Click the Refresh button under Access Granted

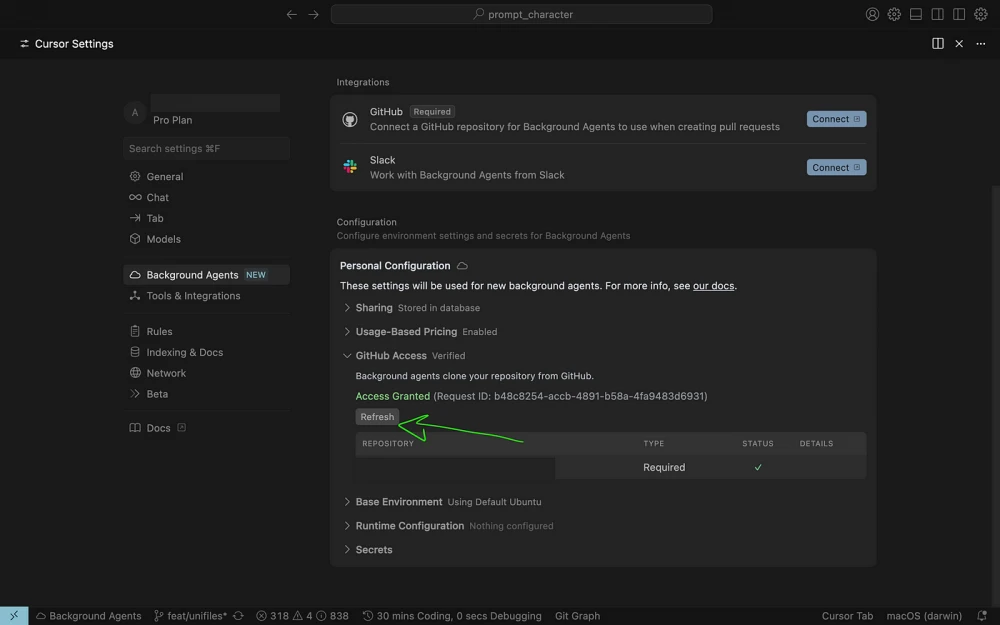[x=377, y=416]
